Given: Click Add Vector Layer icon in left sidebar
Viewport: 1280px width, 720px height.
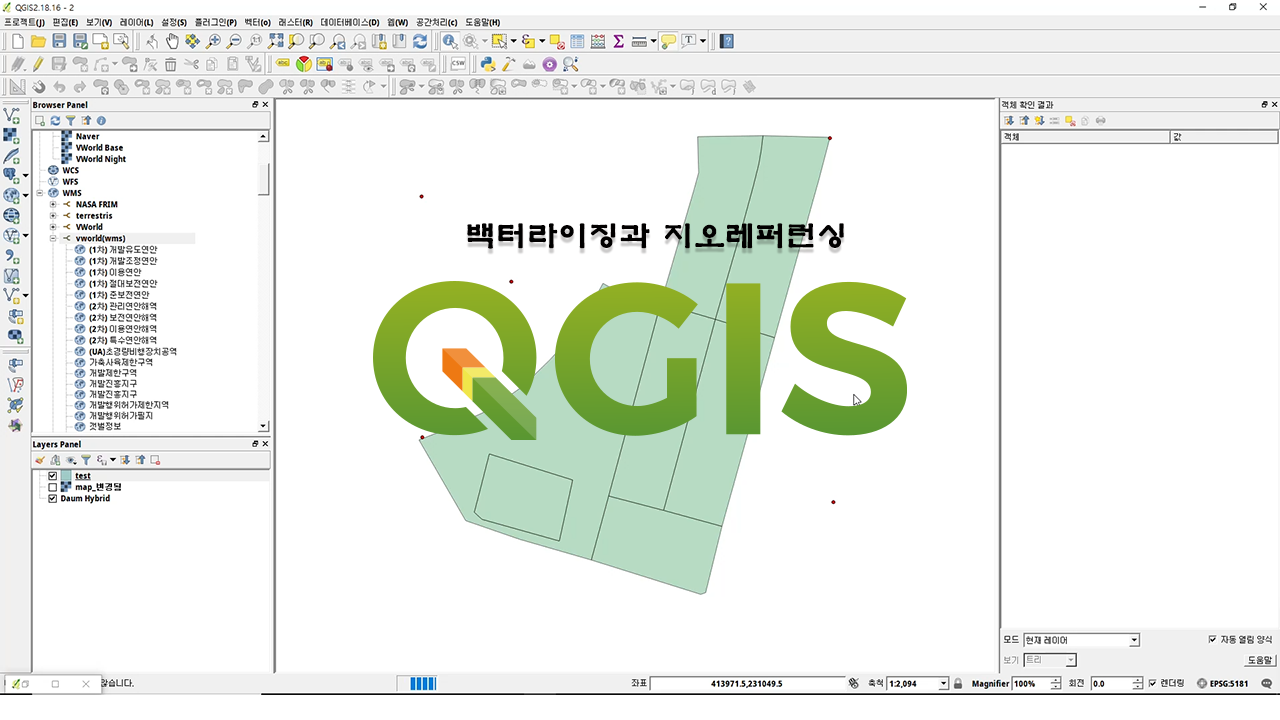Looking at the screenshot, I should 12,116.
